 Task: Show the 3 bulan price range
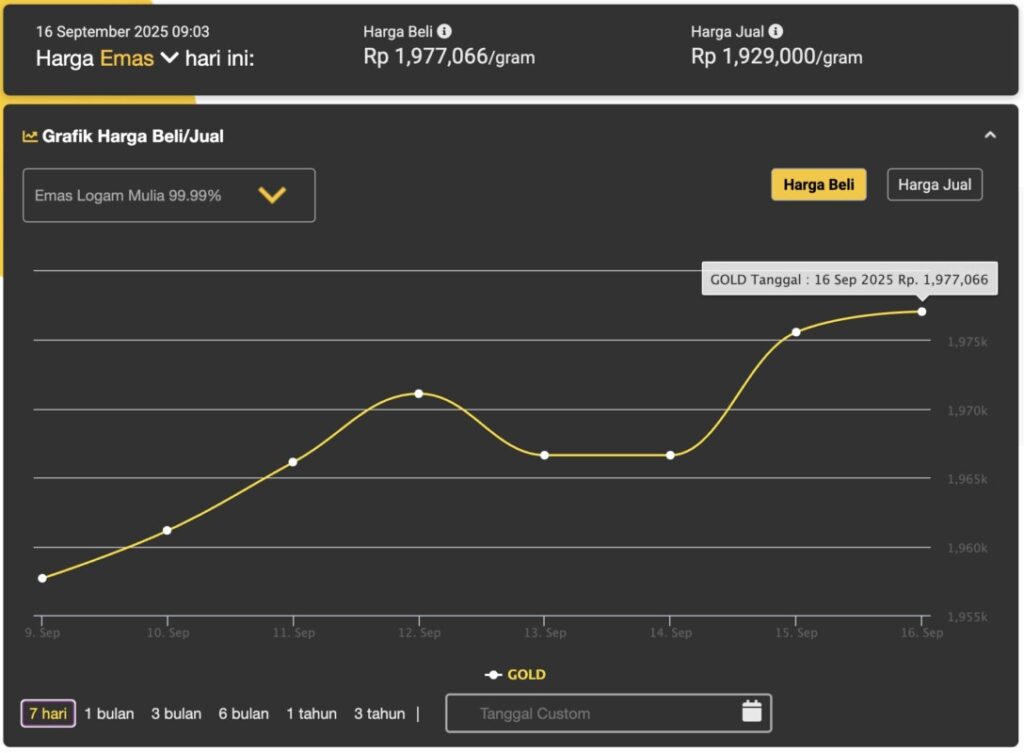coord(176,713)
